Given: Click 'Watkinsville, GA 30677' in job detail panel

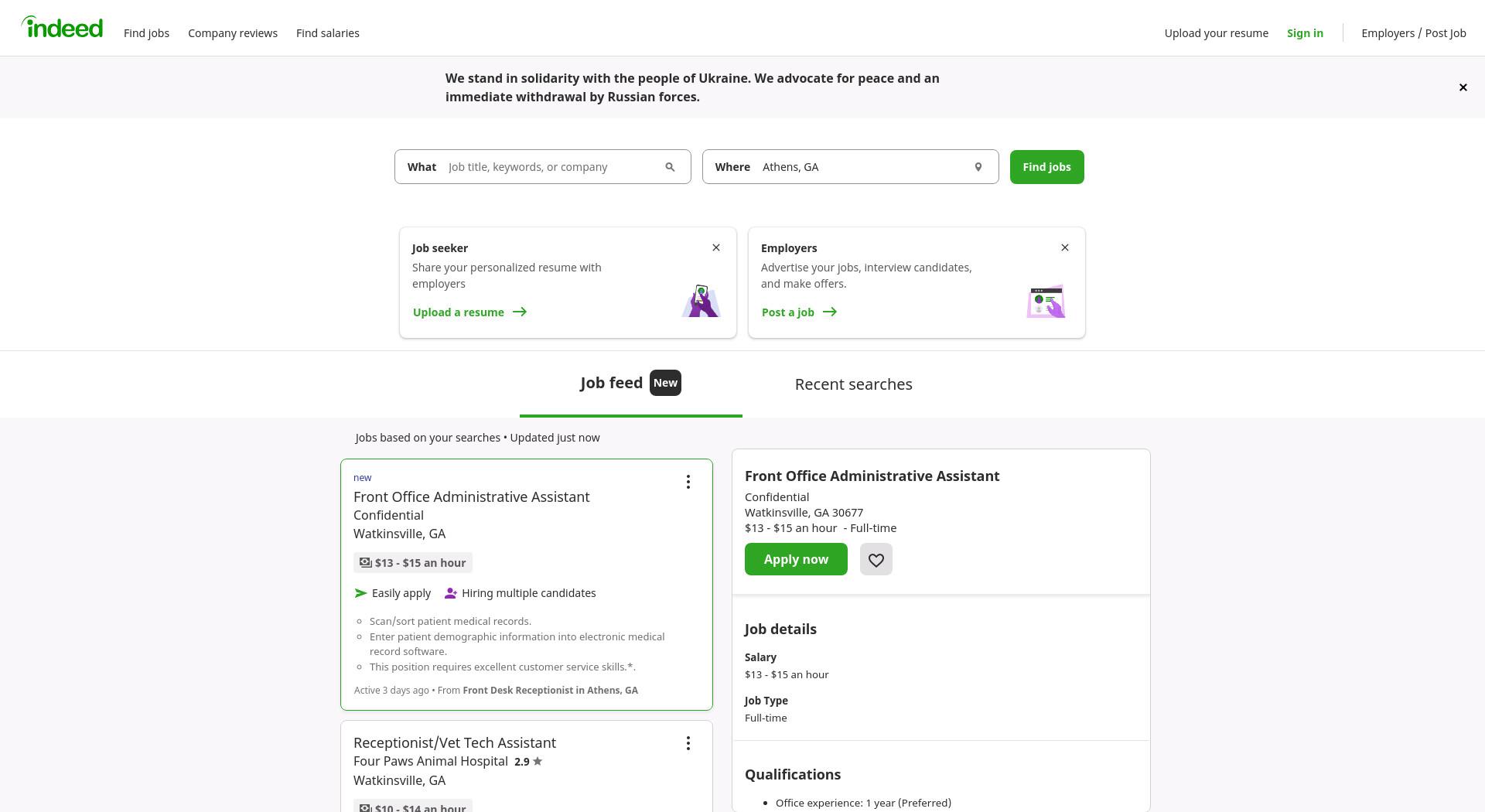Looking at the screenshot, I should (x=804, y=513).
